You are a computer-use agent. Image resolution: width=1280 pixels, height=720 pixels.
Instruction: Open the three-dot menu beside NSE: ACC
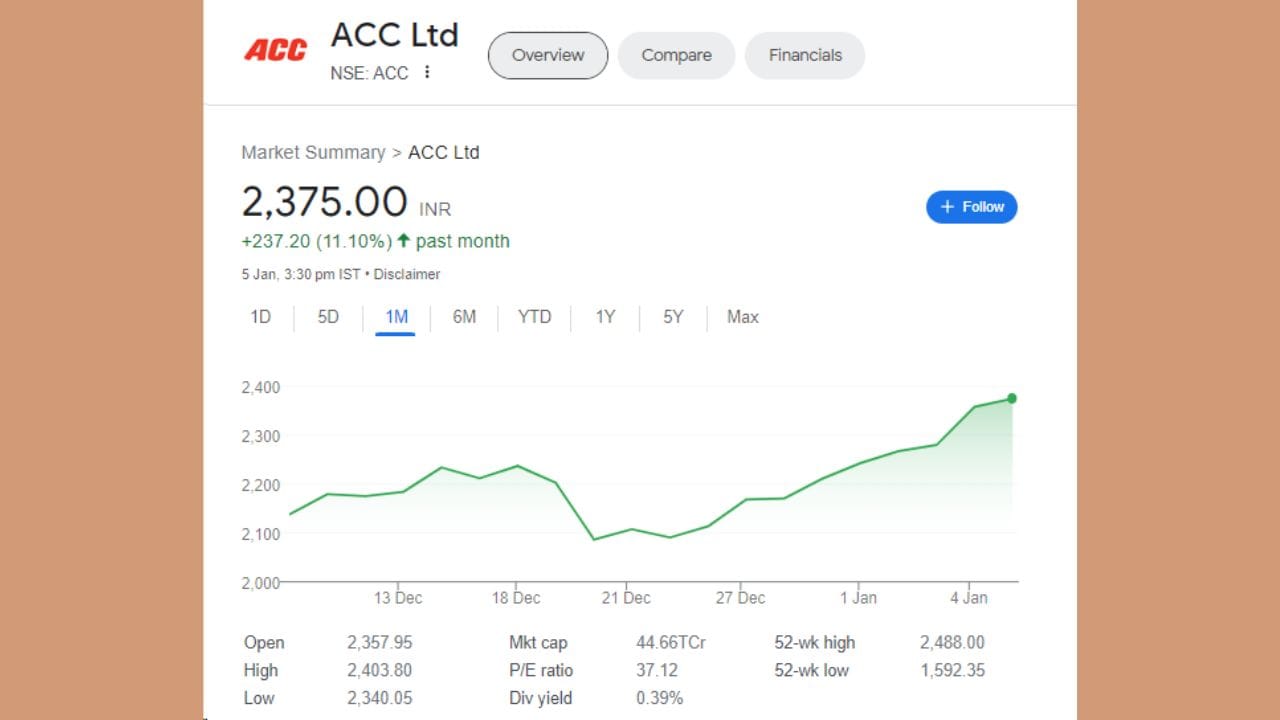[x=427, y=72]
